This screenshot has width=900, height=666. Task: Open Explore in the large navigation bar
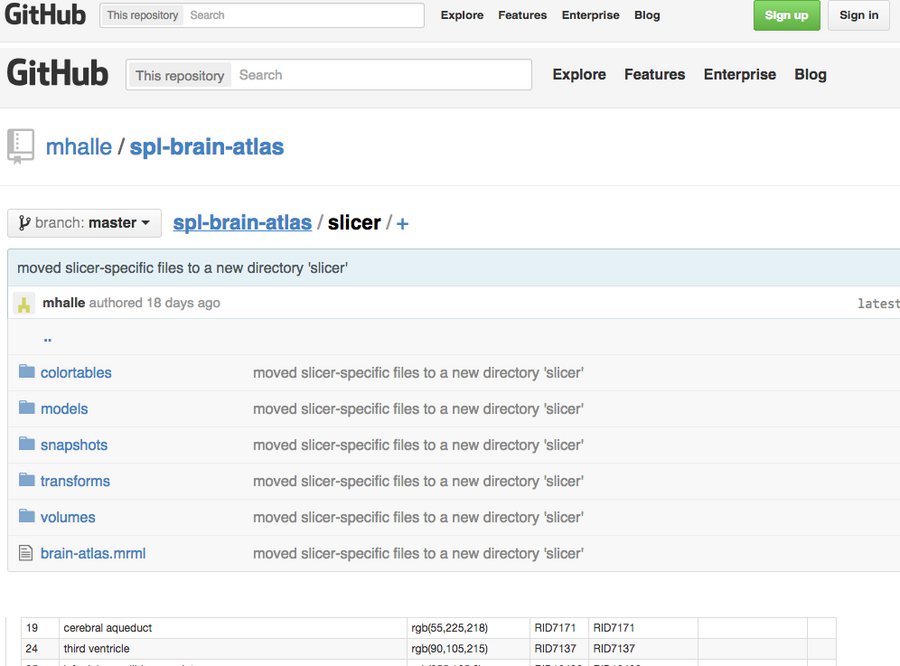[x=579, y=75]
